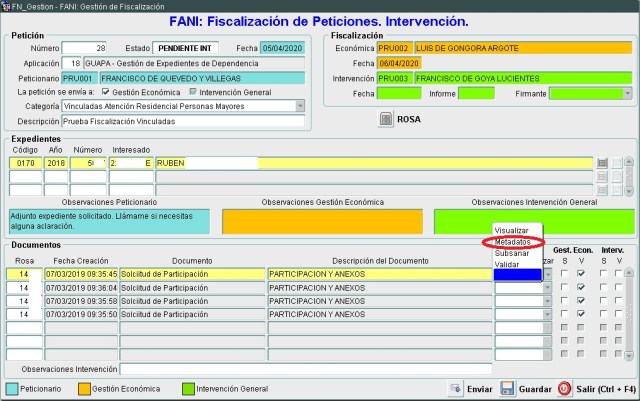Open action dropdown on second document row

(547, 287)
